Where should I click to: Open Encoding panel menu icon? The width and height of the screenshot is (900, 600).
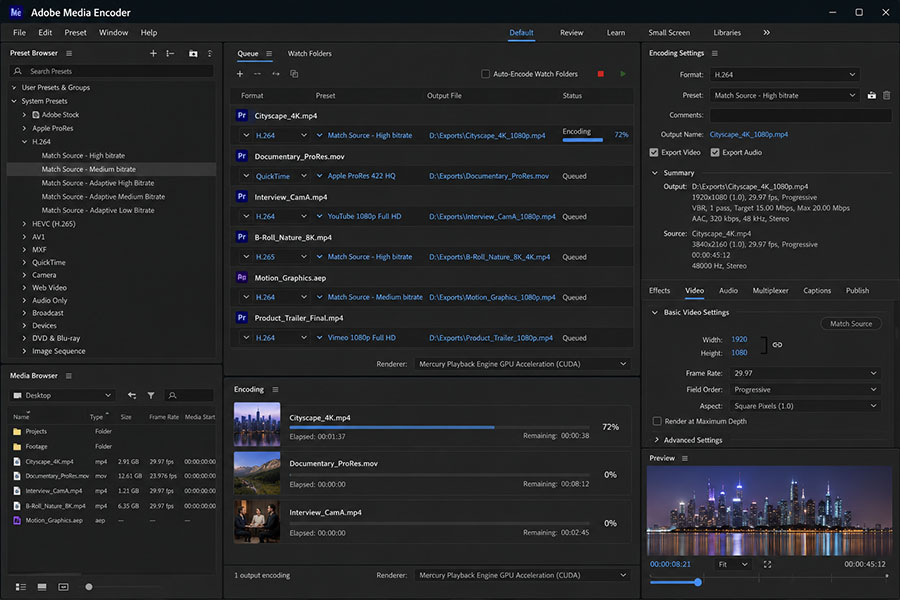tap(276, 389)
